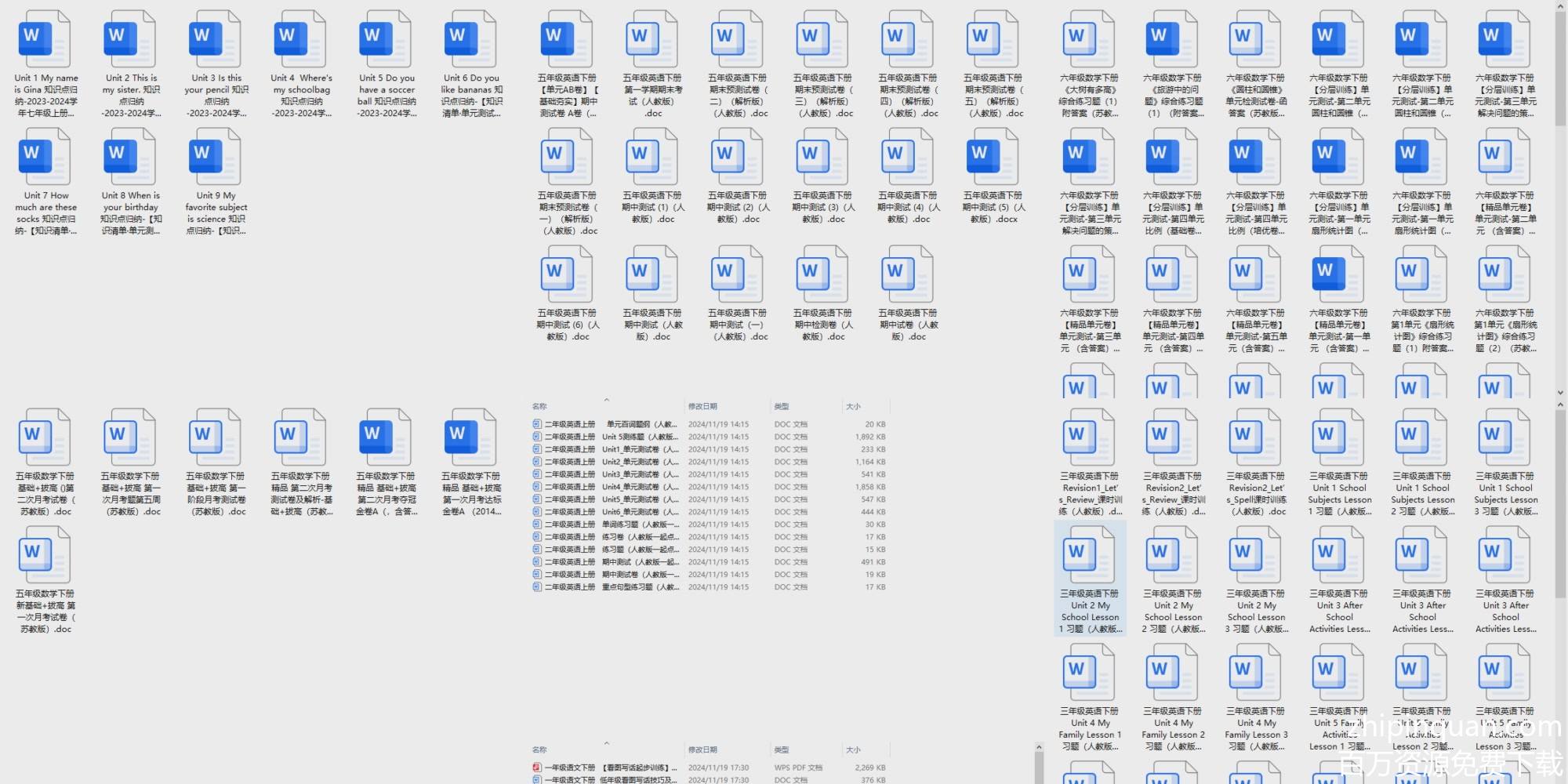Click the 修改日期 header in the lower list
Image resolution: width=1568 pixels, height=784 pixels.
click(702, 750)
